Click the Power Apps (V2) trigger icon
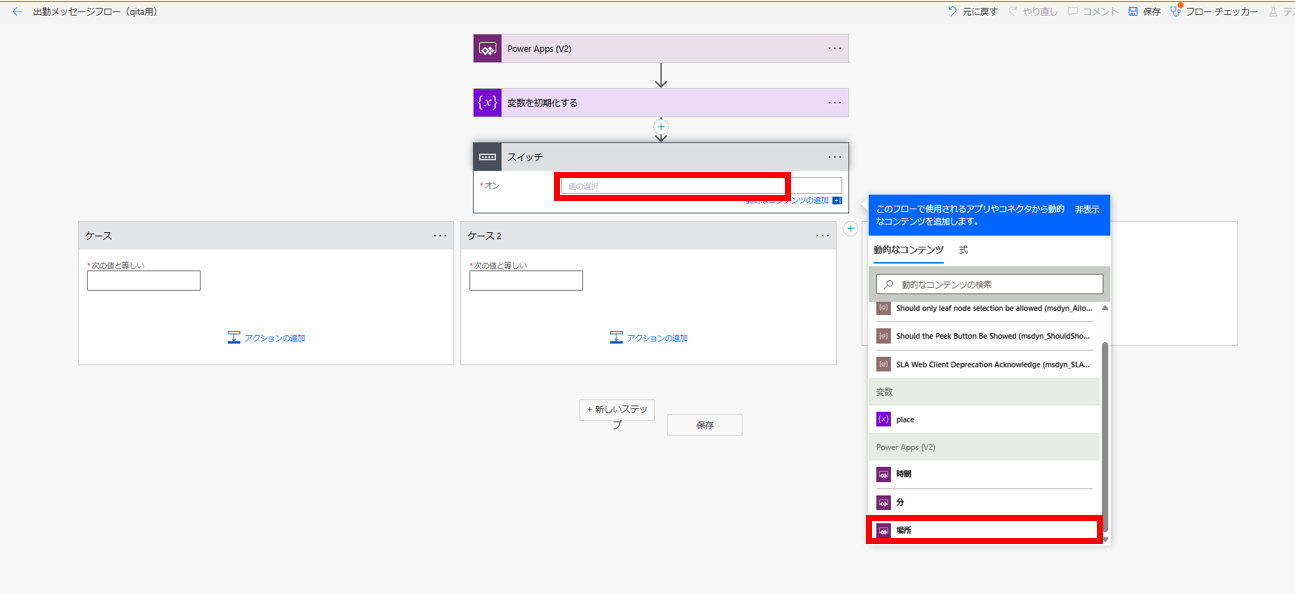This screenshot has width=1295, height=594. (x=487, y=48)
